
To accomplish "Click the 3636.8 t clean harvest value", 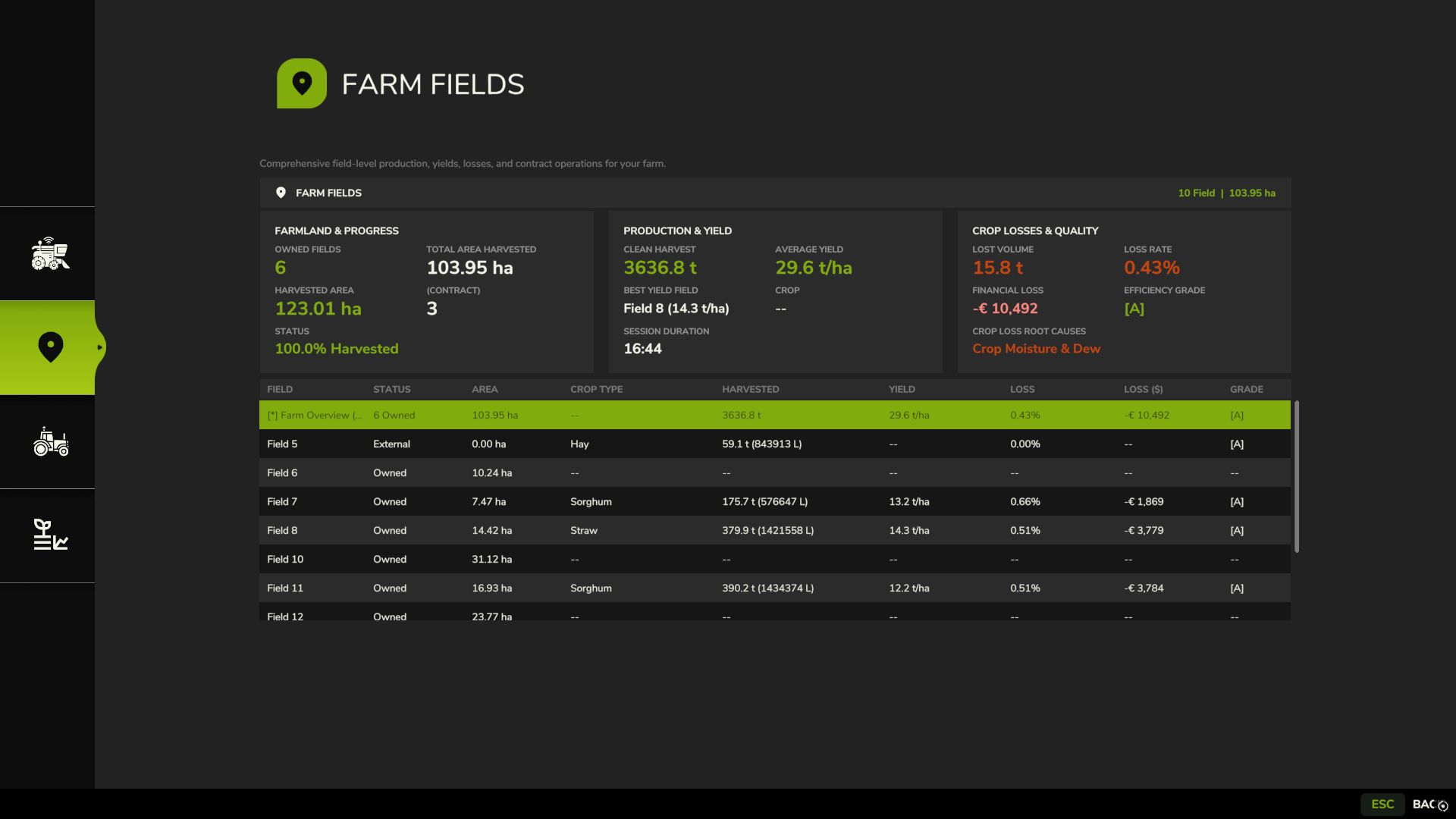I will click(660, 268).
